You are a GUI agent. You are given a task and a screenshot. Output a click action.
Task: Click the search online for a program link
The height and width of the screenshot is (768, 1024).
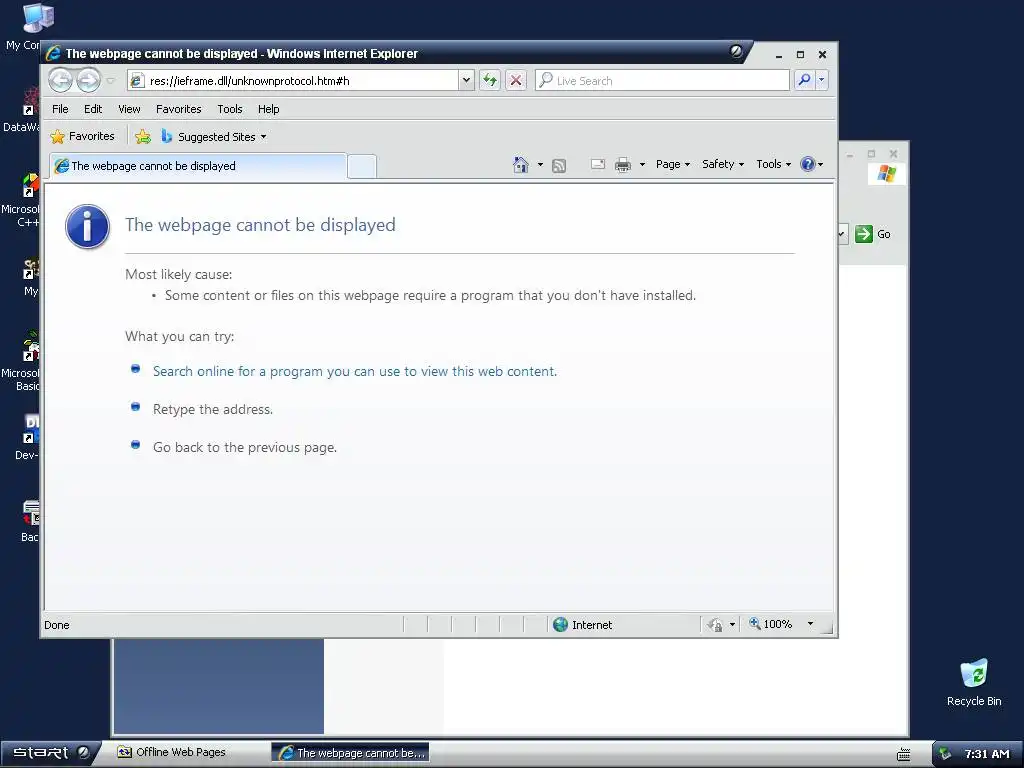[x=355, y=371]
